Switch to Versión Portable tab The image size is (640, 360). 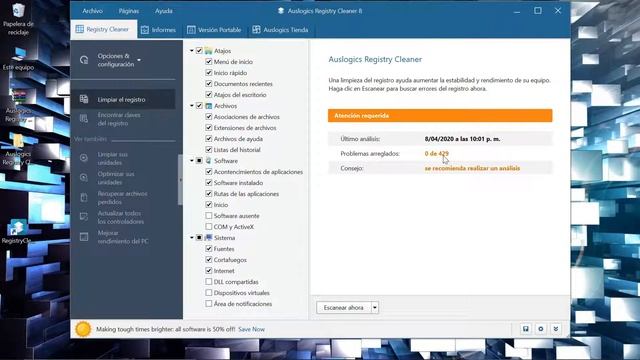click(214, 30)
